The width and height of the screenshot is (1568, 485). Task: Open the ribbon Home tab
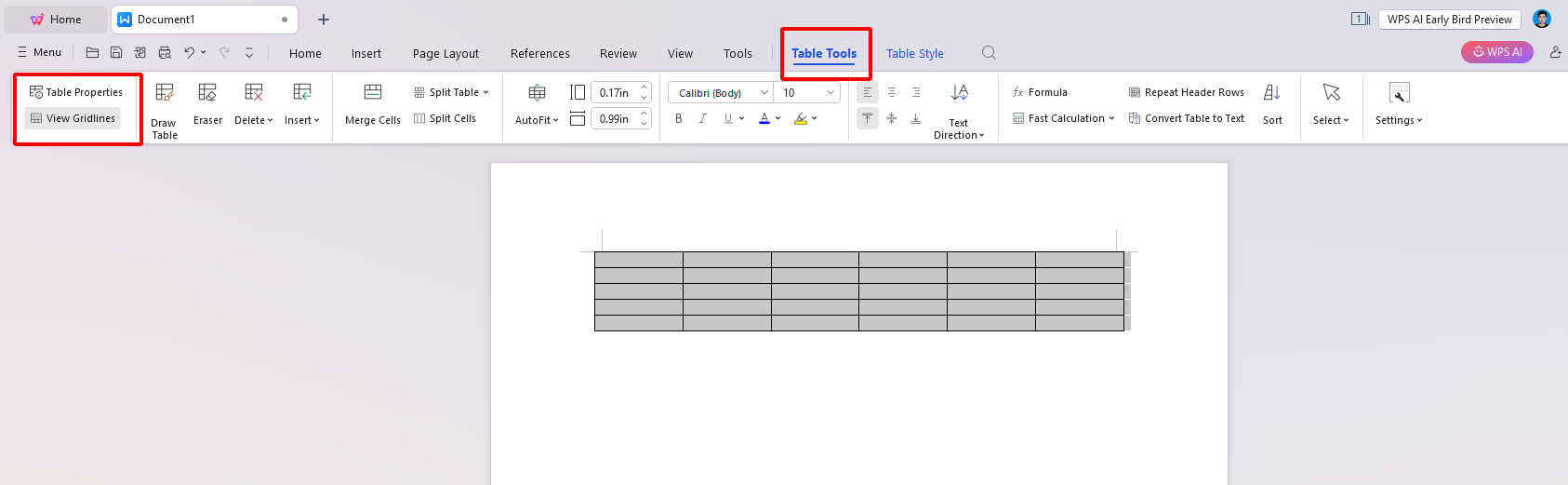pos(305,53)
